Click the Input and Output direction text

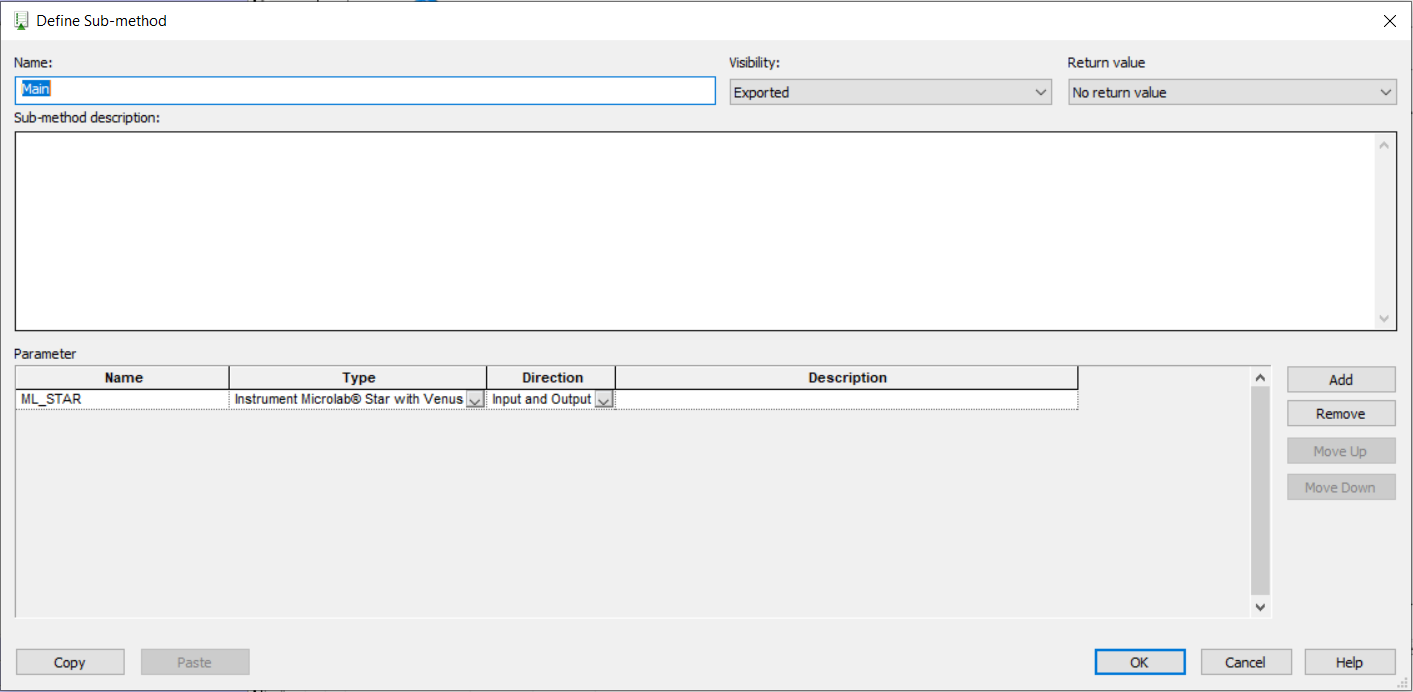(x=541, y=399)
